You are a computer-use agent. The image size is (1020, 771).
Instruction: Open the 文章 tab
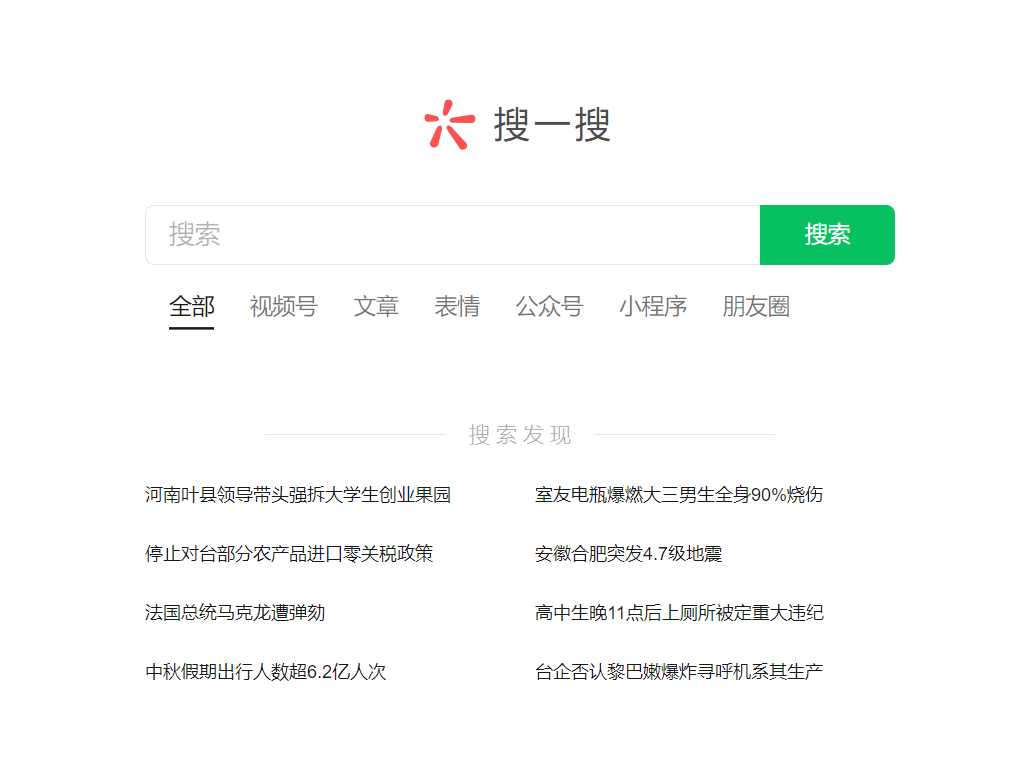point(376,306)
